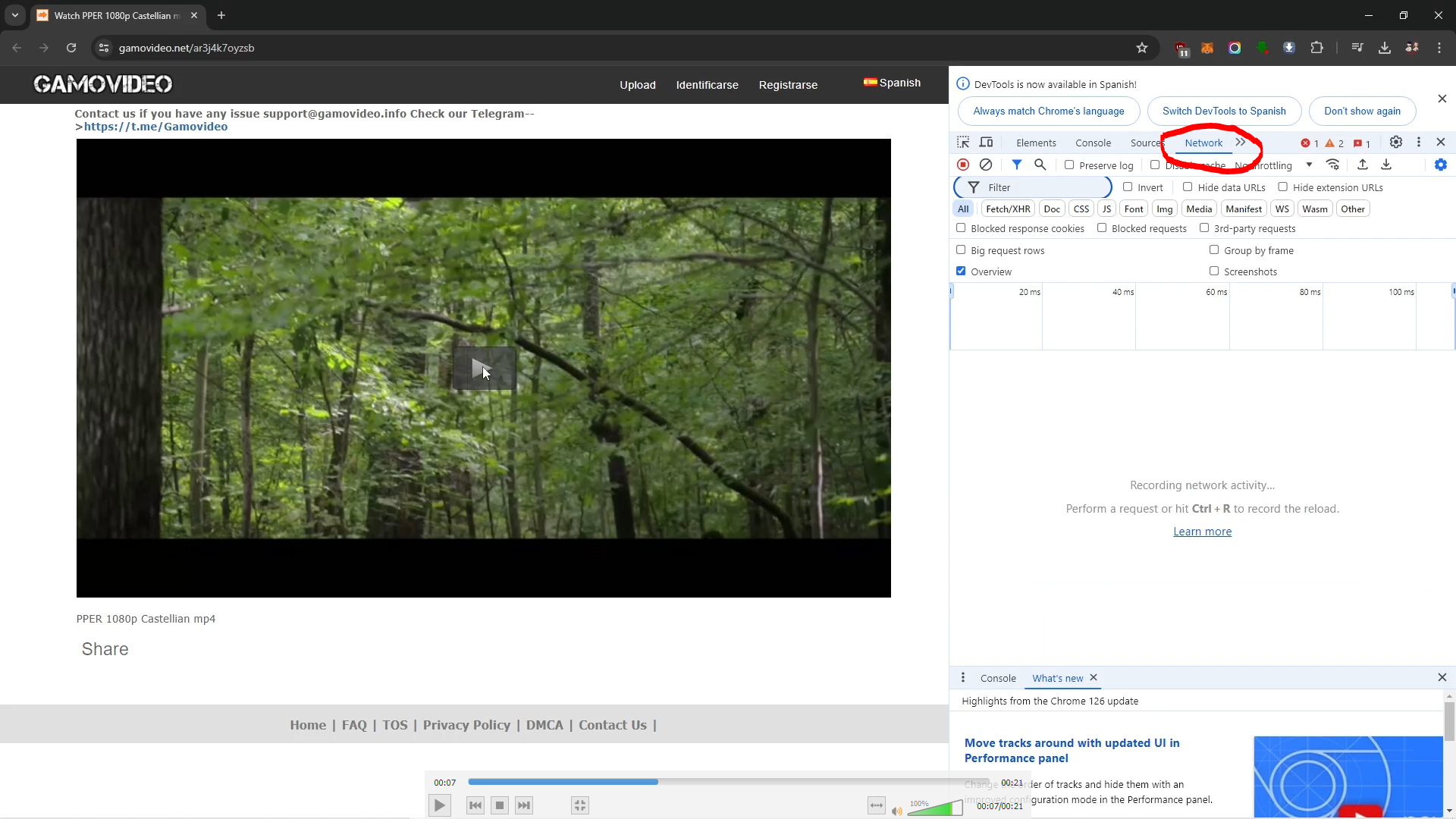Clear the network log
Image resolution: width=1456 pixels, height=819 pixels.
point(986,165)
